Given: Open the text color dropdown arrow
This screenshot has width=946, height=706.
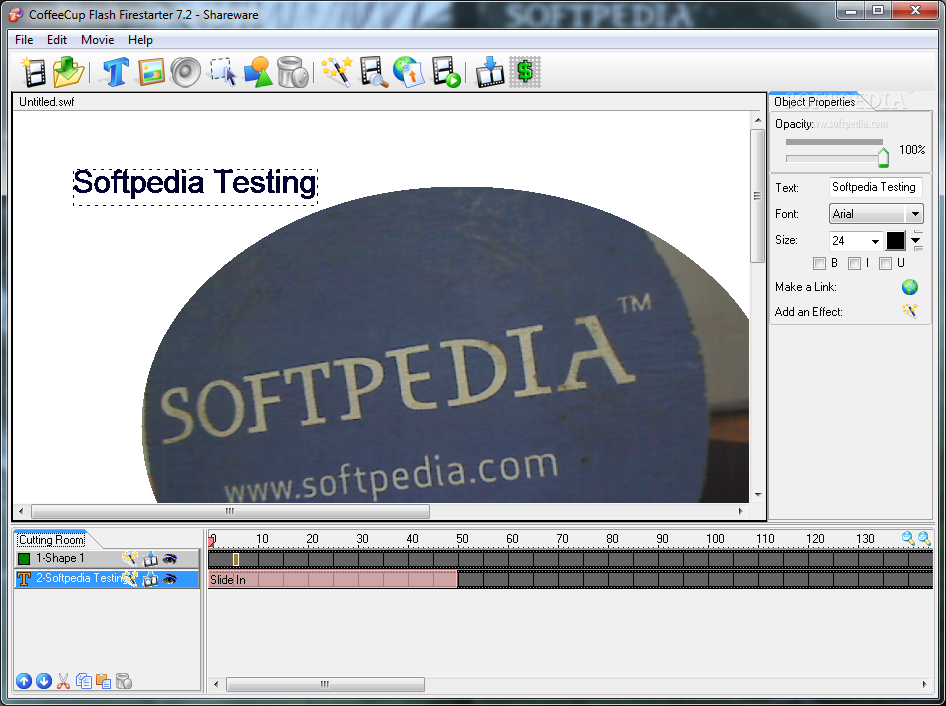Looking at the screenshot, I should point(916,241).
